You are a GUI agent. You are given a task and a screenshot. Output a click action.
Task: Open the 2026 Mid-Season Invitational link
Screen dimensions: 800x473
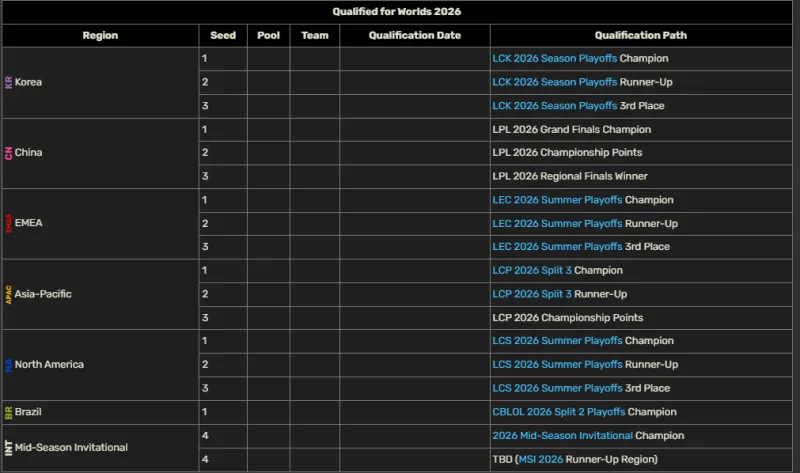coord(562,436)
